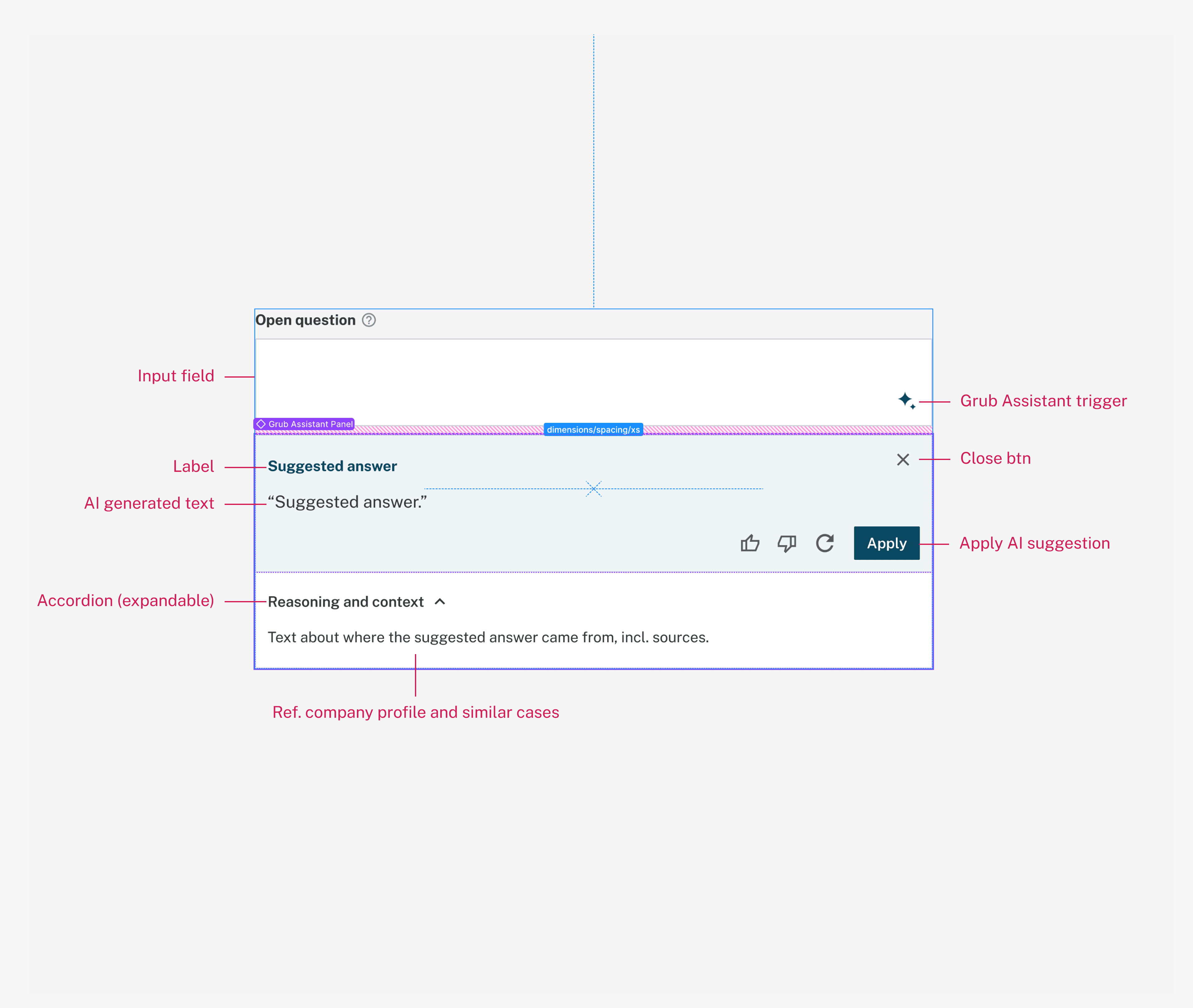Screen dimensions: 1193x1008
Task: Click the help icon beside Open question
Action: pyautogui.click(x=369, y=320)
